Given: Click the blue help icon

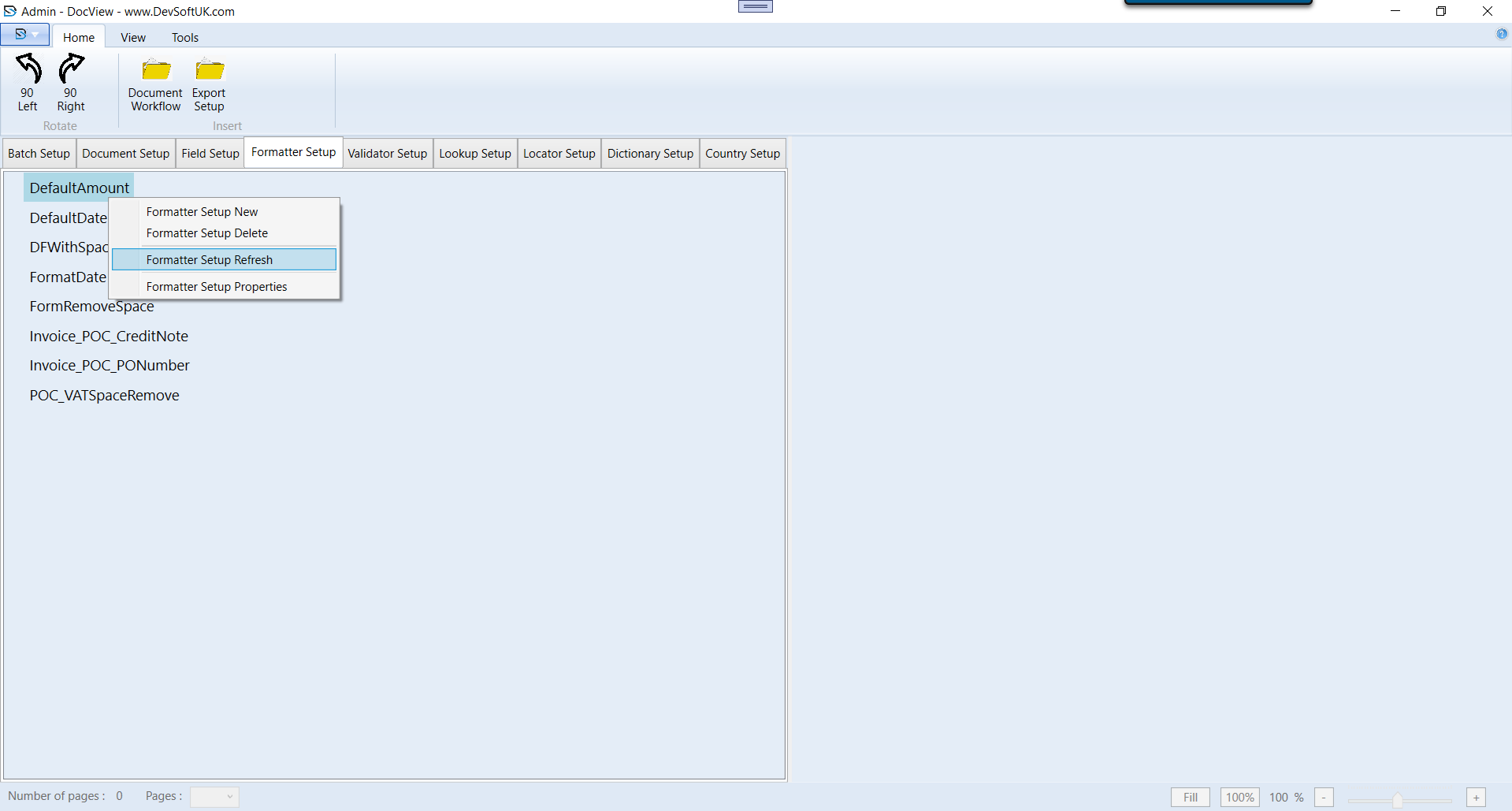Looking at the screenshot, I should pyautogui.click(x=1501, y=34).
